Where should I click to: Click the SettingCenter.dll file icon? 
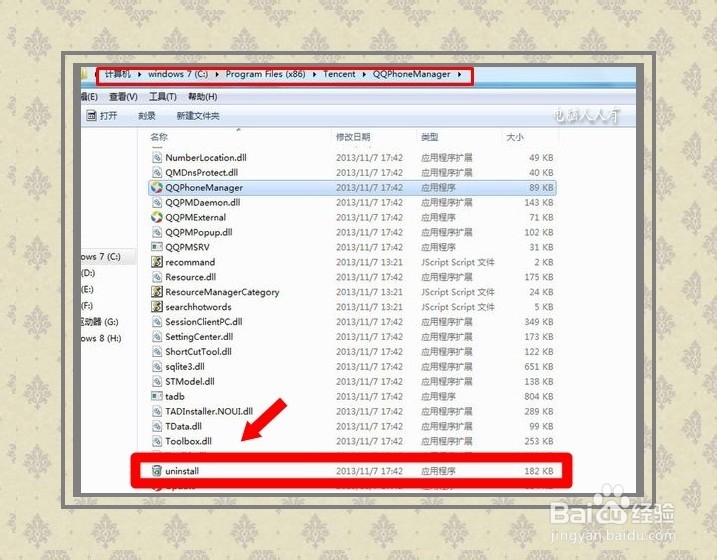(x=157, y=336)
